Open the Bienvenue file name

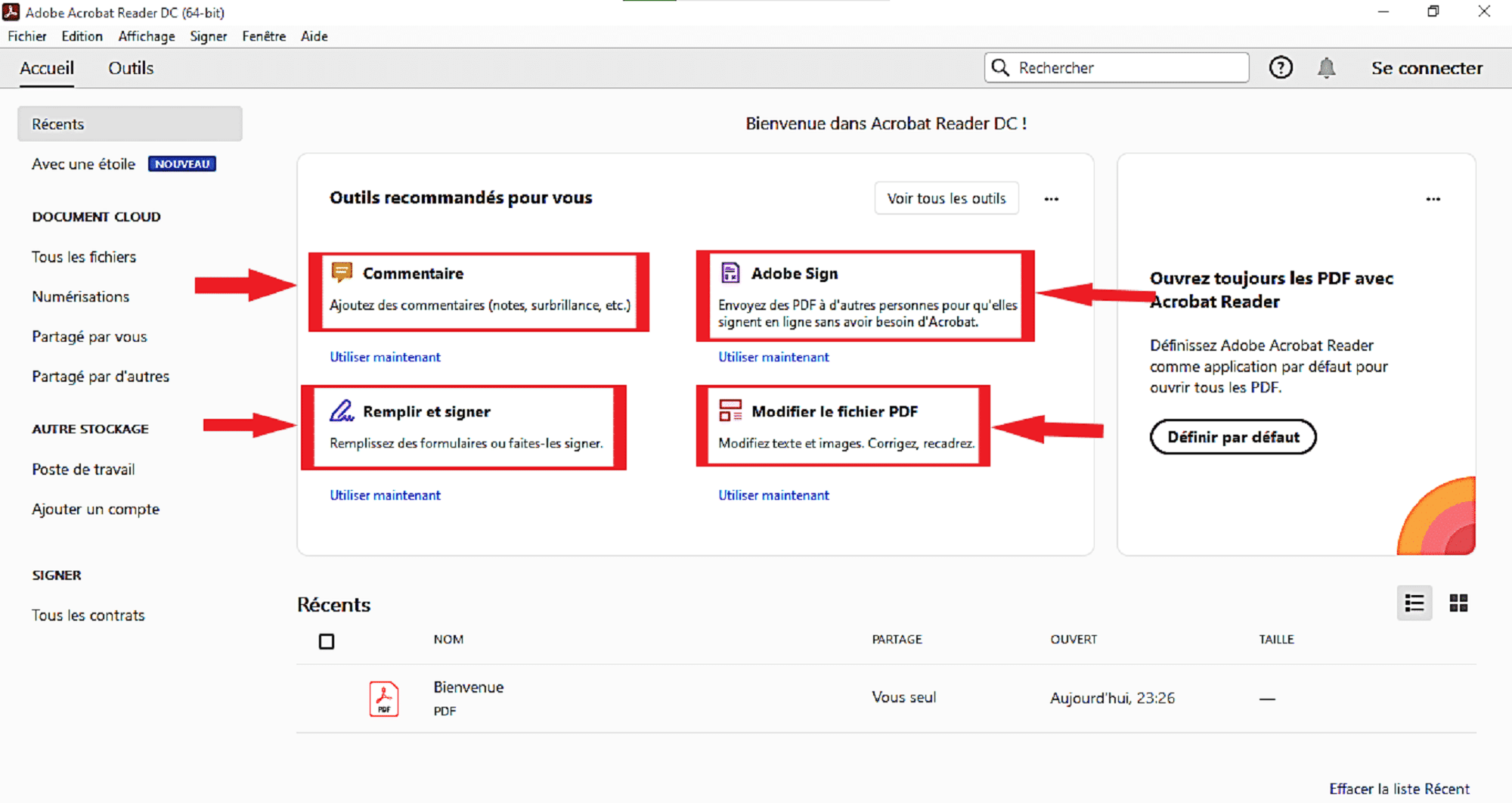coord(469,687)
